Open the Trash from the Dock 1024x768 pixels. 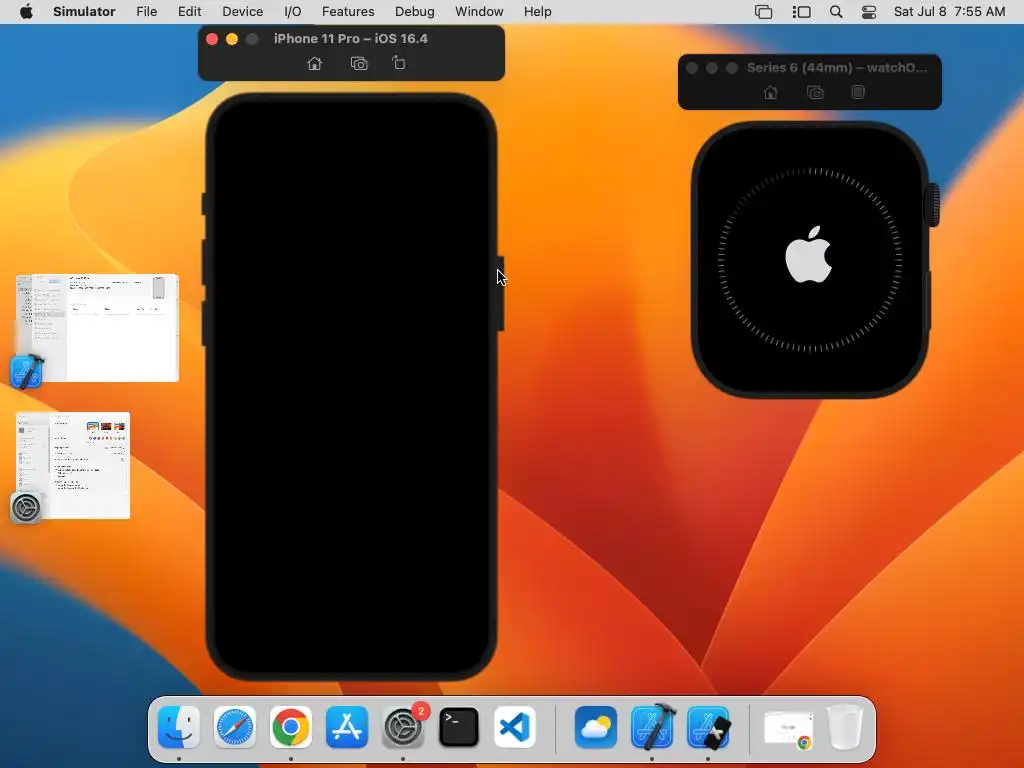845,727
